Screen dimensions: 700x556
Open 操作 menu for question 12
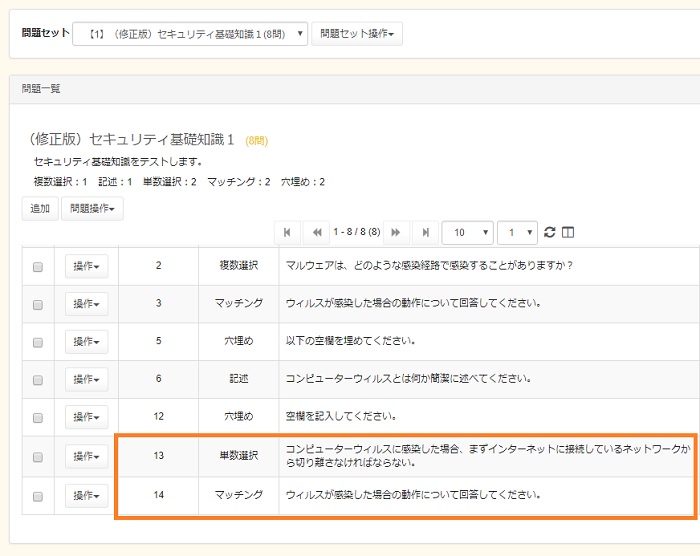(87, 417)
